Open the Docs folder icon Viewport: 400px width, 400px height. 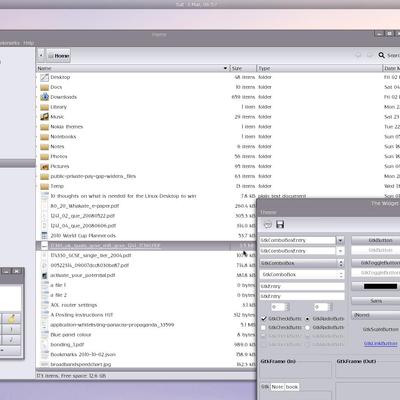(44, 87)
